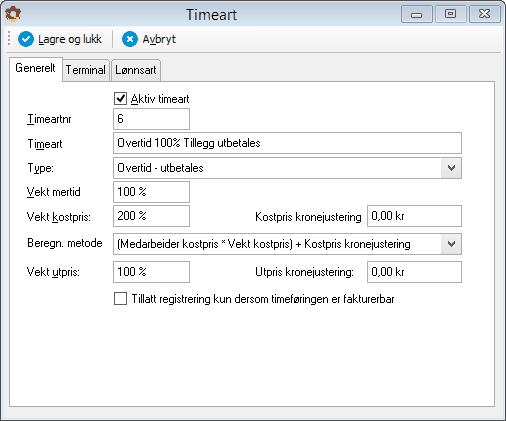The image size is (506, 421).
Task: Click the blue checkmark Lagre og lukk icon
Action: (26, 39)
